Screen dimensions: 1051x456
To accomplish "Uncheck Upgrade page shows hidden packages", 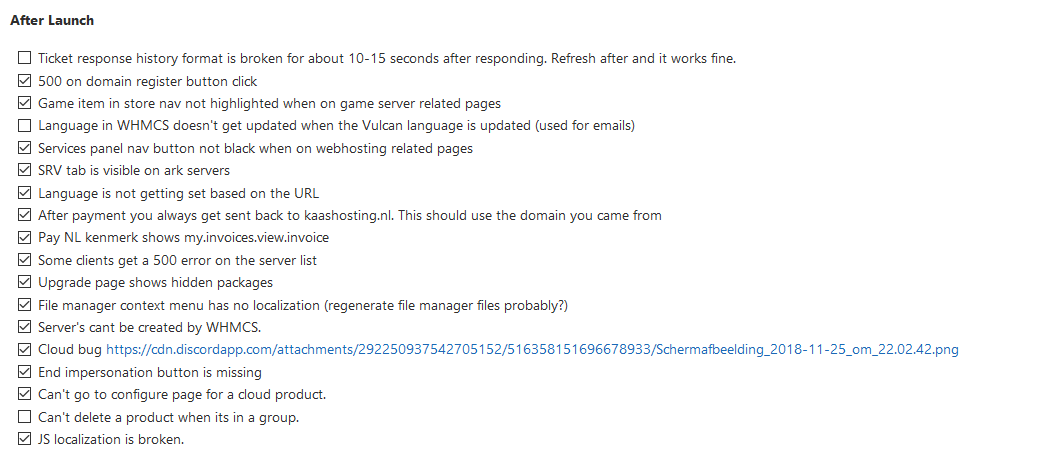I will [x=25, y=283].
